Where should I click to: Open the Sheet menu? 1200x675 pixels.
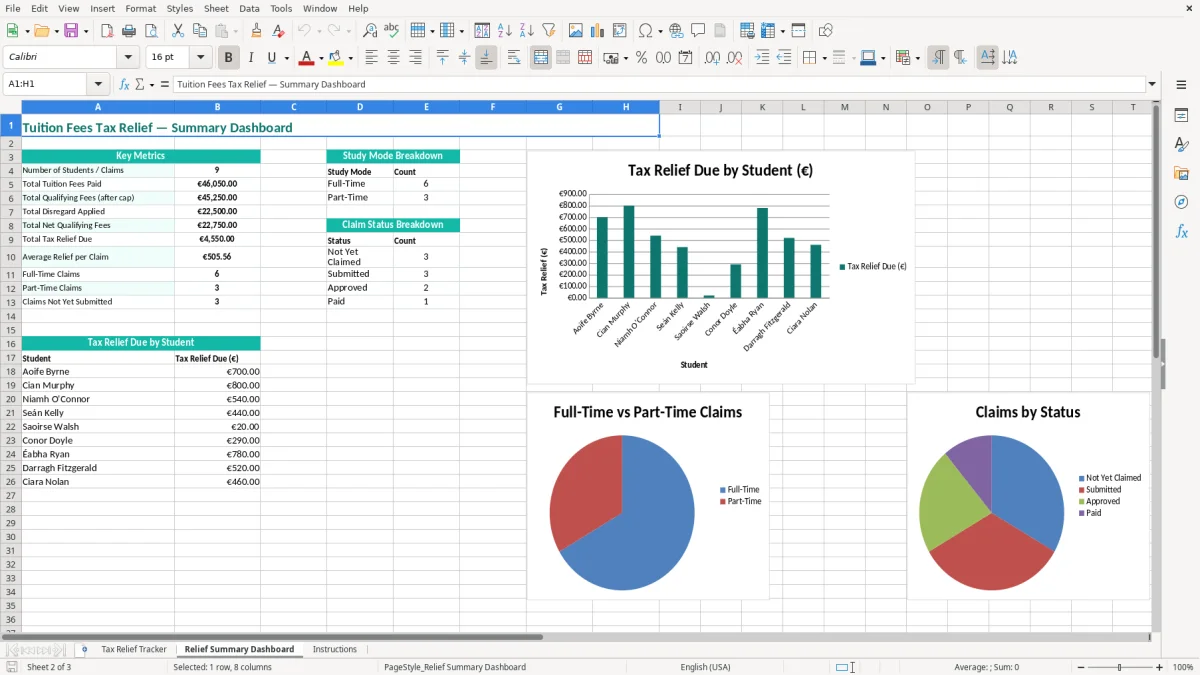click(x=216, y=8)
